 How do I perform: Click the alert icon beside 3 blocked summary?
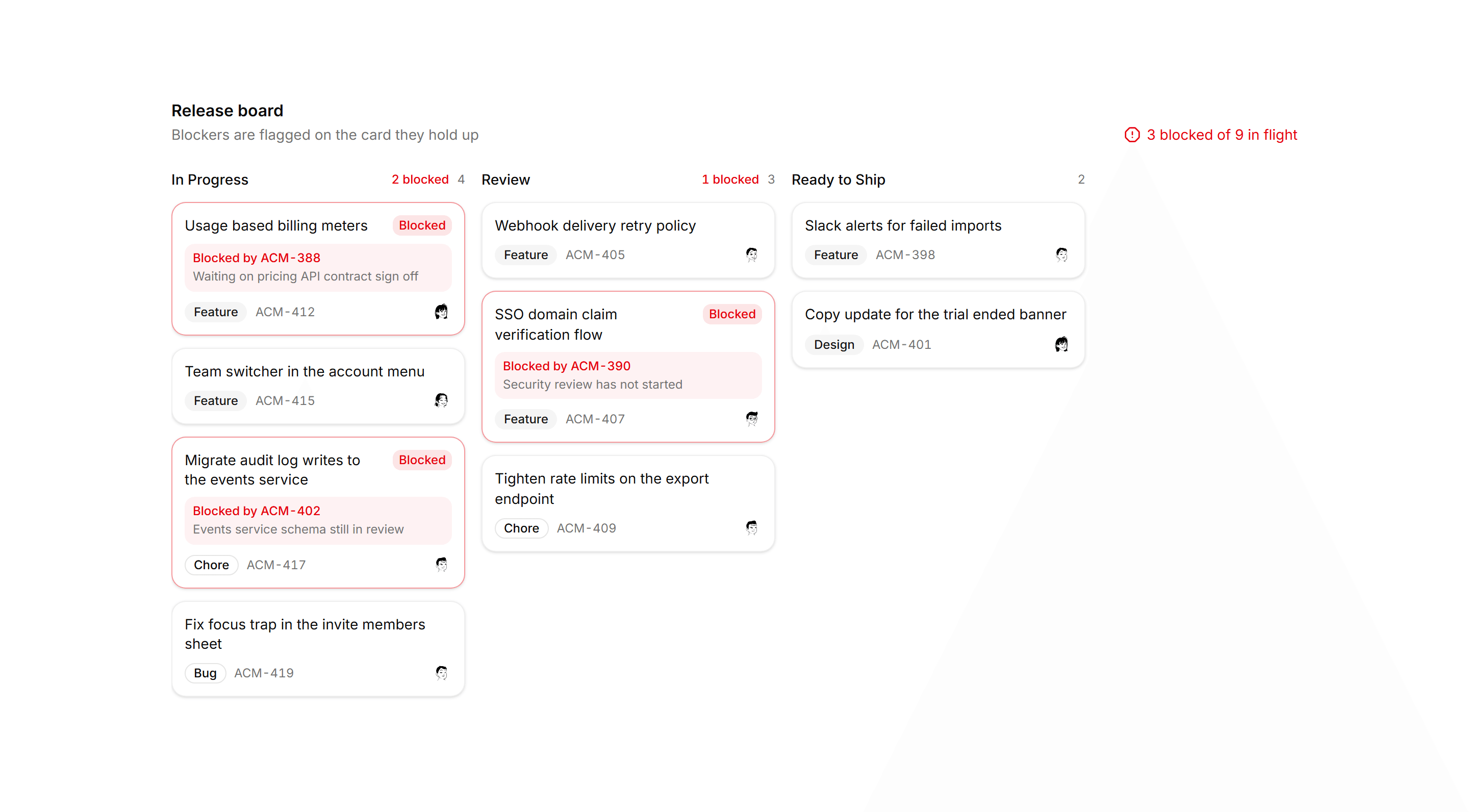coord(1131,135)
